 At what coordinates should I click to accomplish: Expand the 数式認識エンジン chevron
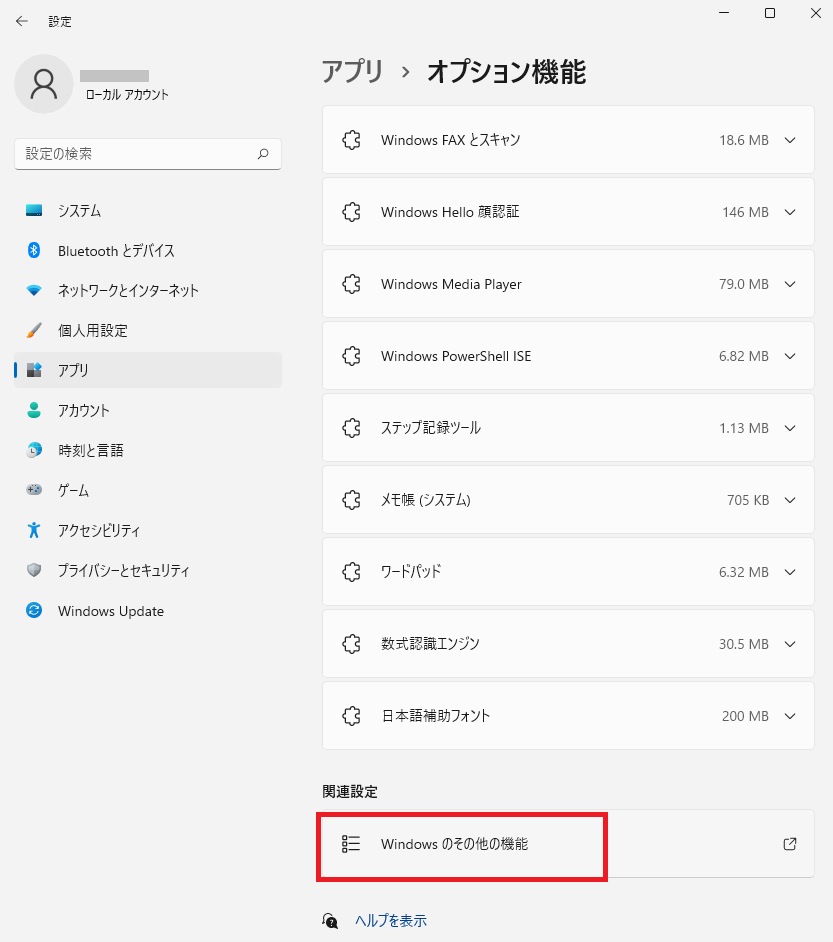tap(790, 644)
